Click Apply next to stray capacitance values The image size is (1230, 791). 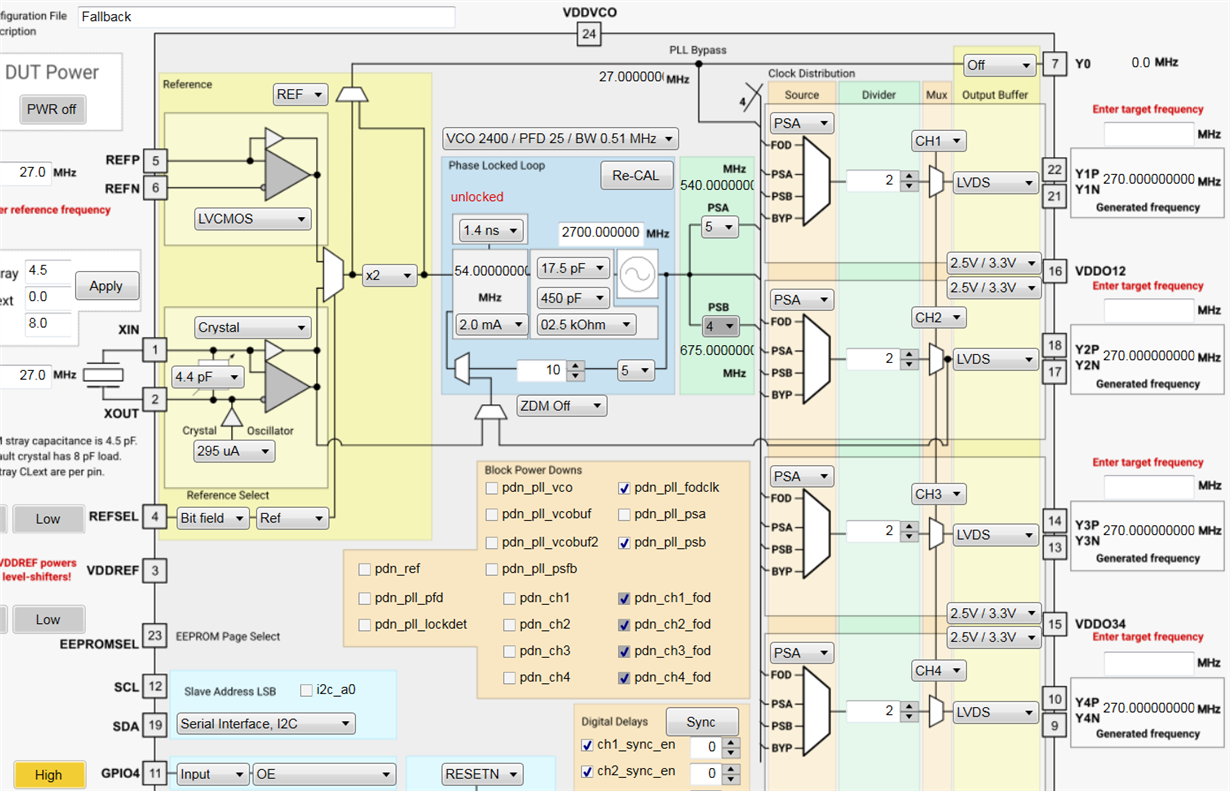point(107,285)
